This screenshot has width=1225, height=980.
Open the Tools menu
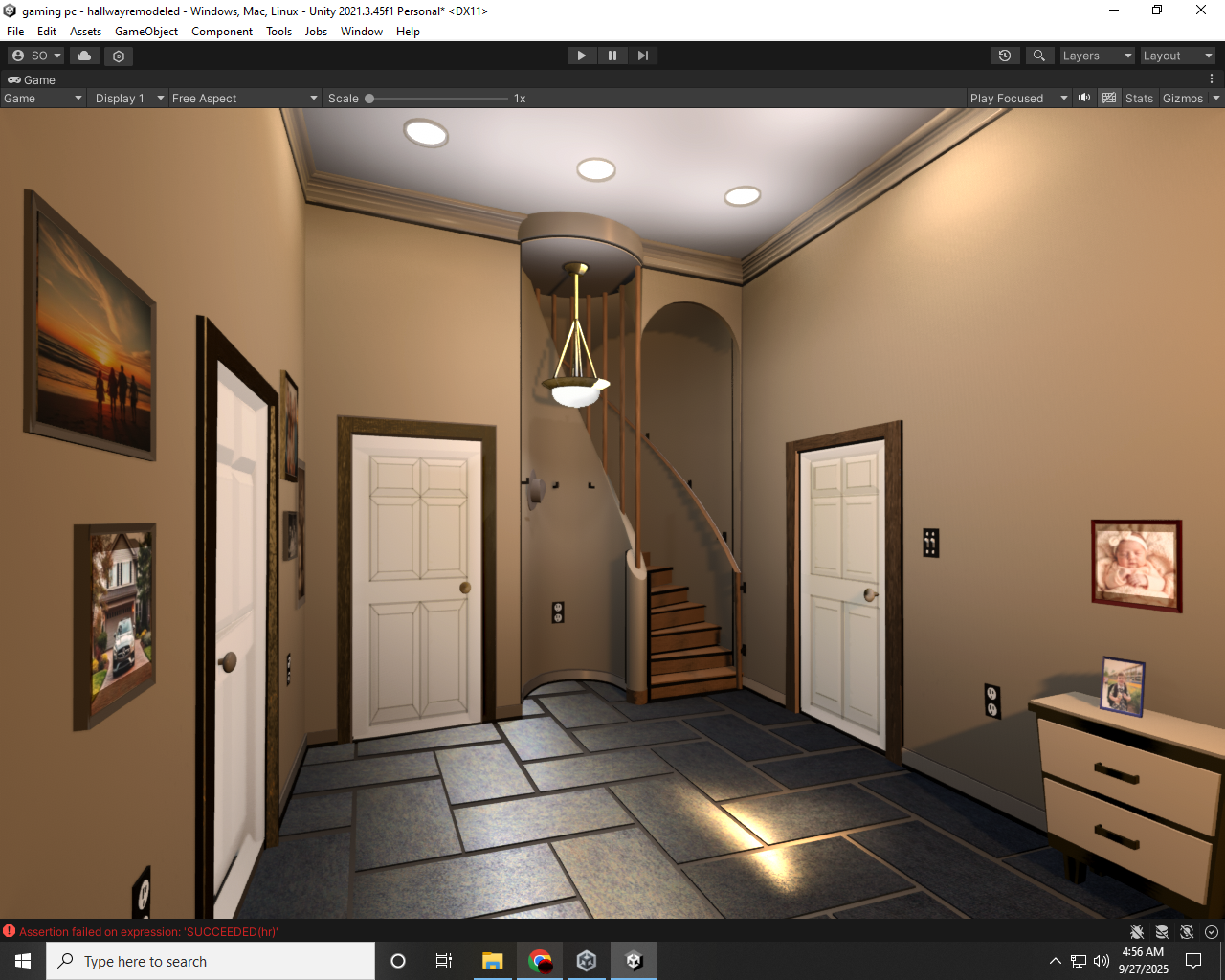click(x=279, y=32)
